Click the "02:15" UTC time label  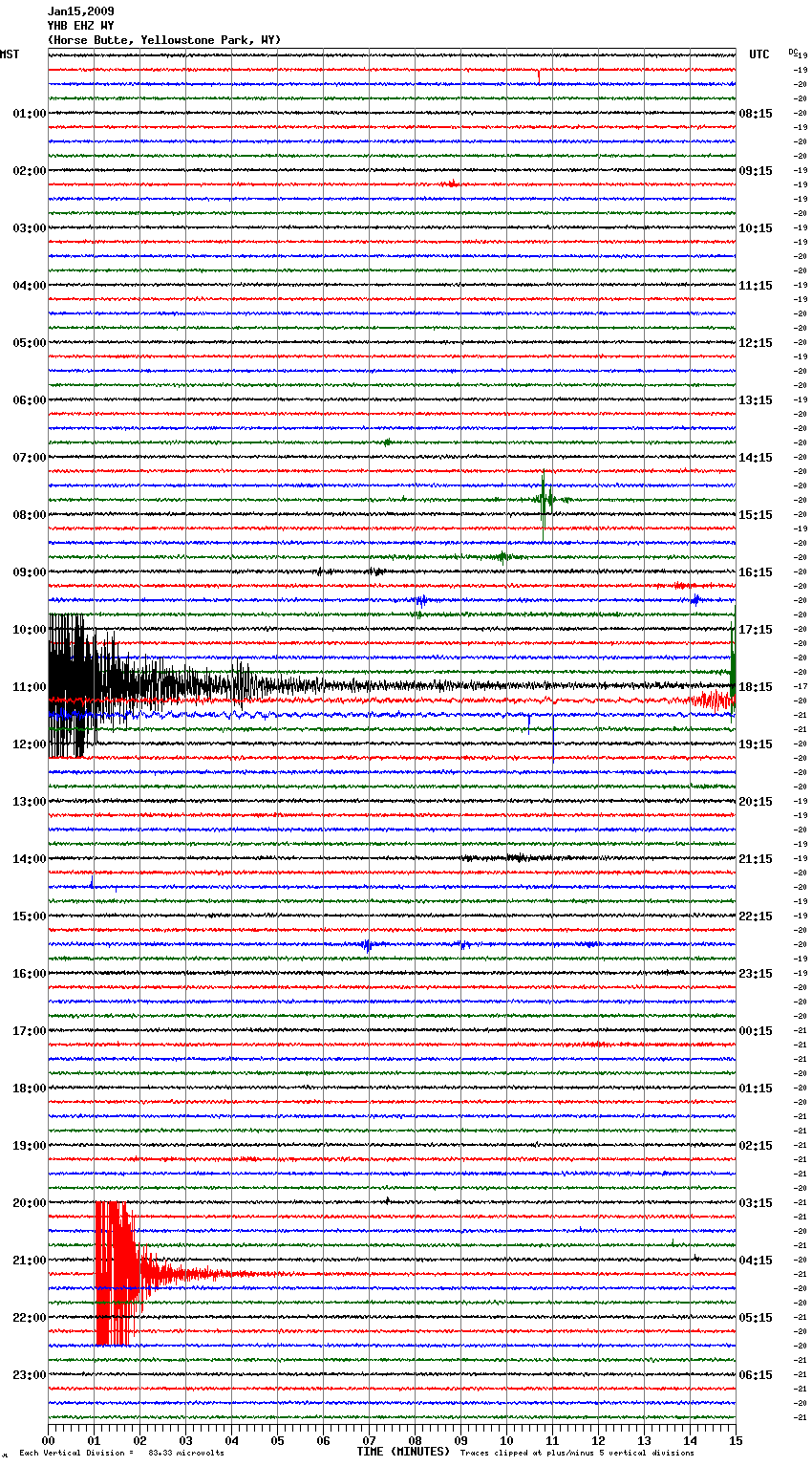756,1146
